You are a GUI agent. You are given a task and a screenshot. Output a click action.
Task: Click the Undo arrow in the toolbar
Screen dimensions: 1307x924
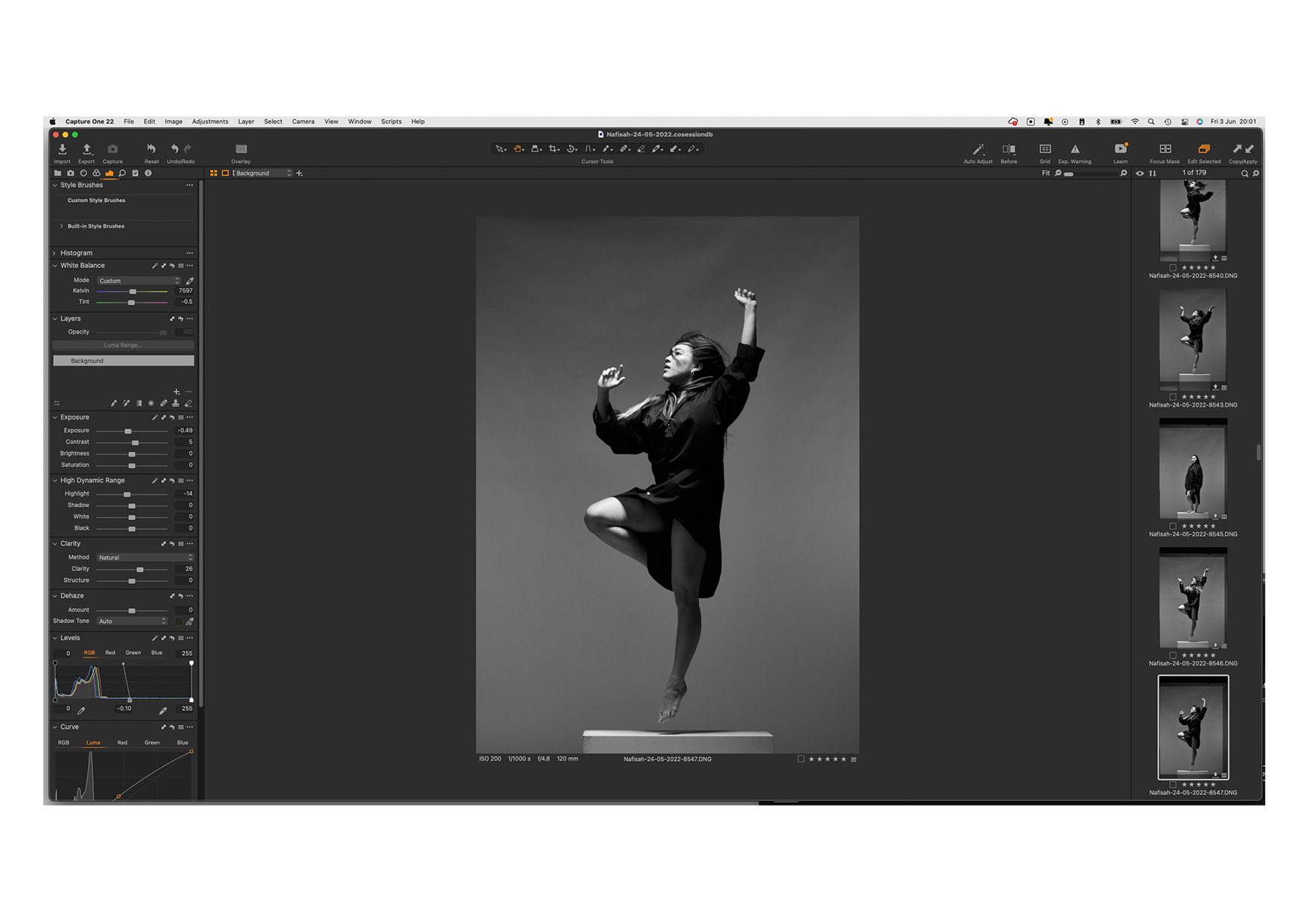click(174, 149)
